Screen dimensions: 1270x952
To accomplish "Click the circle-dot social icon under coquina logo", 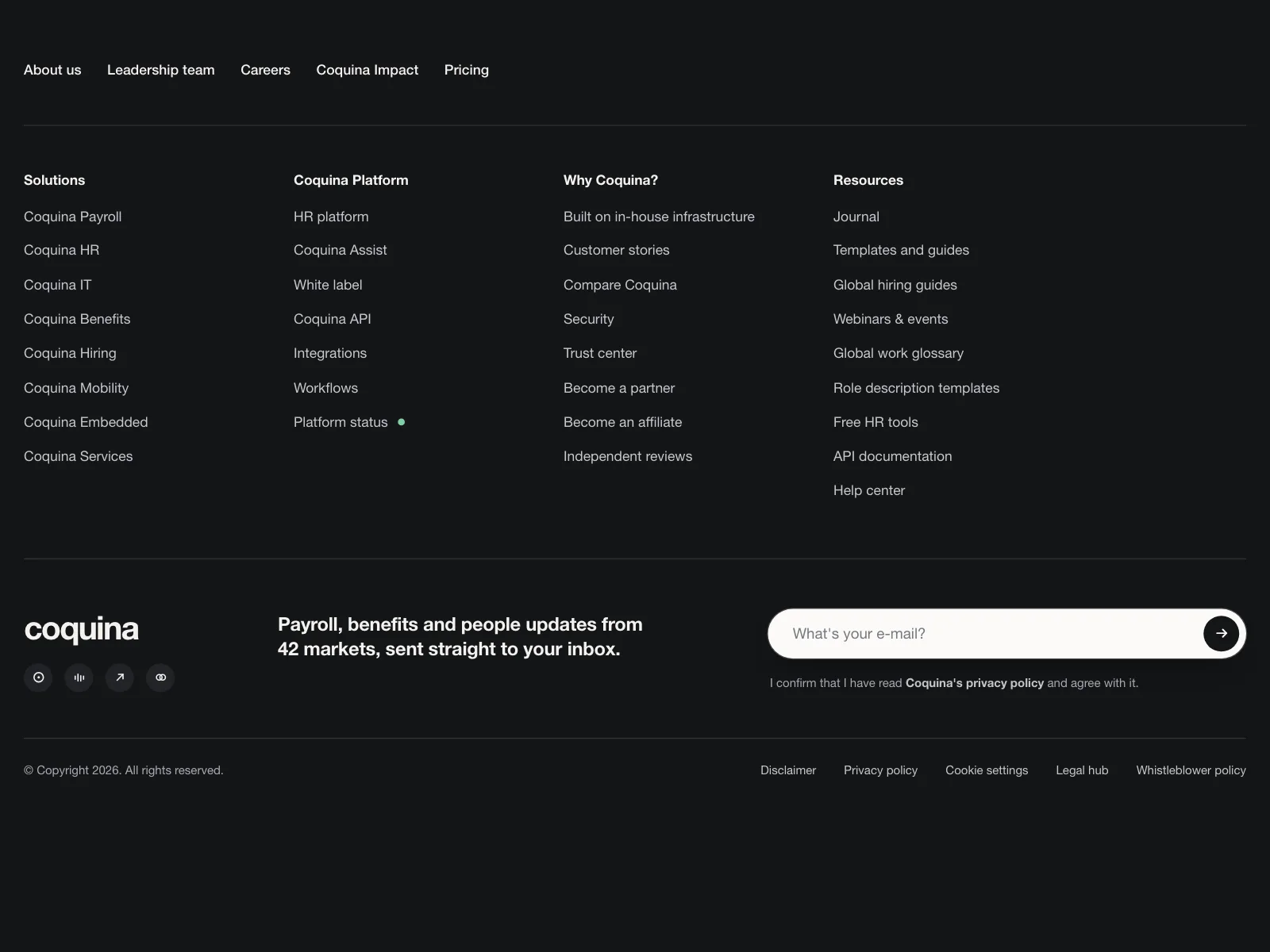I will 38,678.
